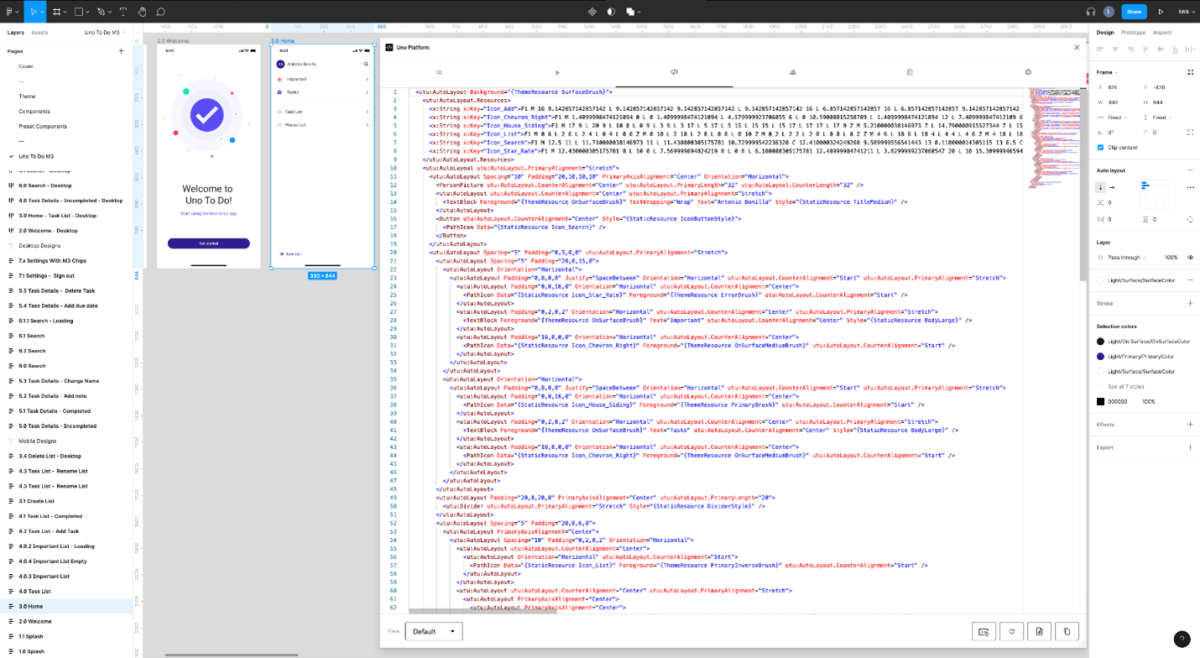Image resolution: width=1200 pixels, height=658 pixels.
Task: Expand the Move tool dropdown arrow
Action: (42, 12)
